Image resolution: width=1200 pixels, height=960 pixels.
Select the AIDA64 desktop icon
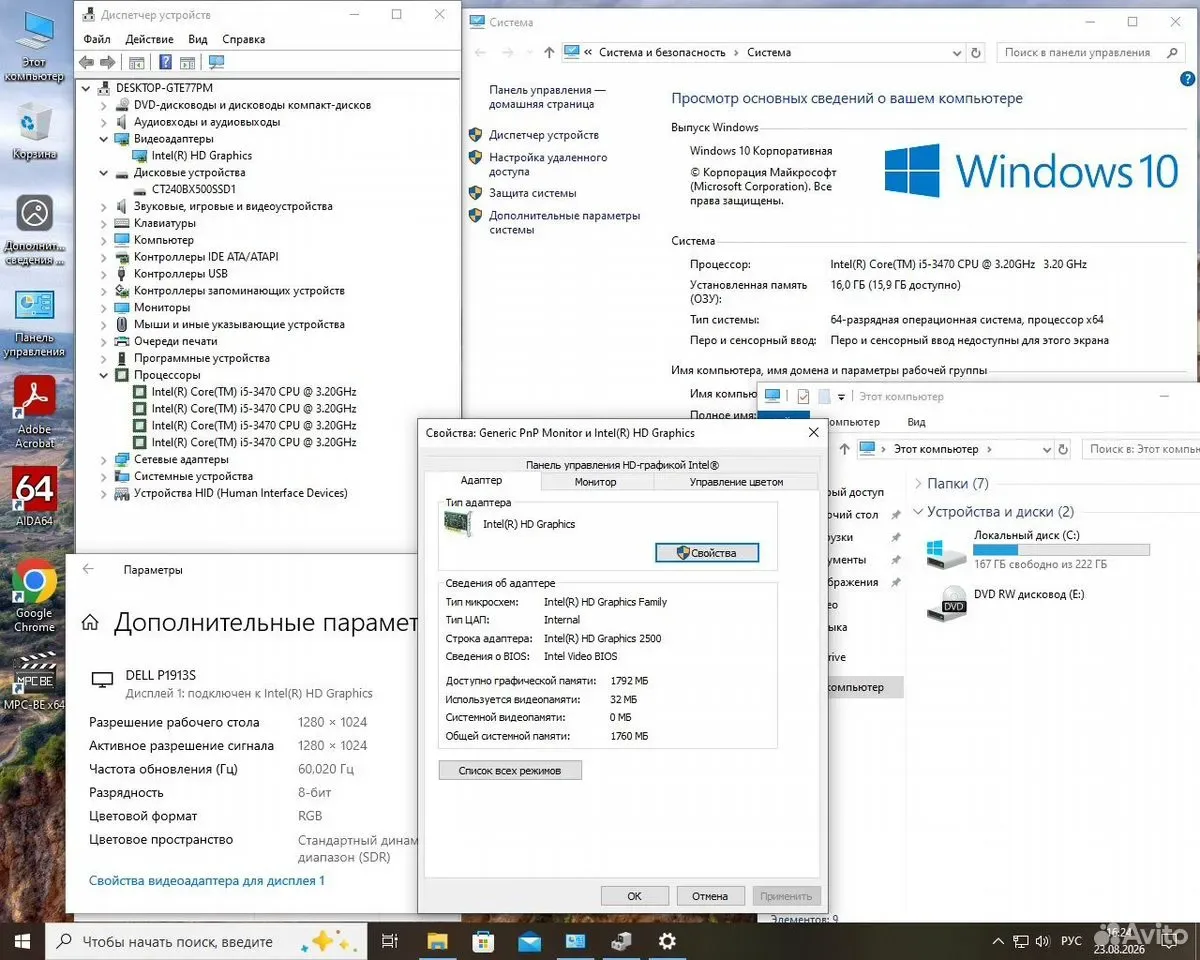pos(34,498)
